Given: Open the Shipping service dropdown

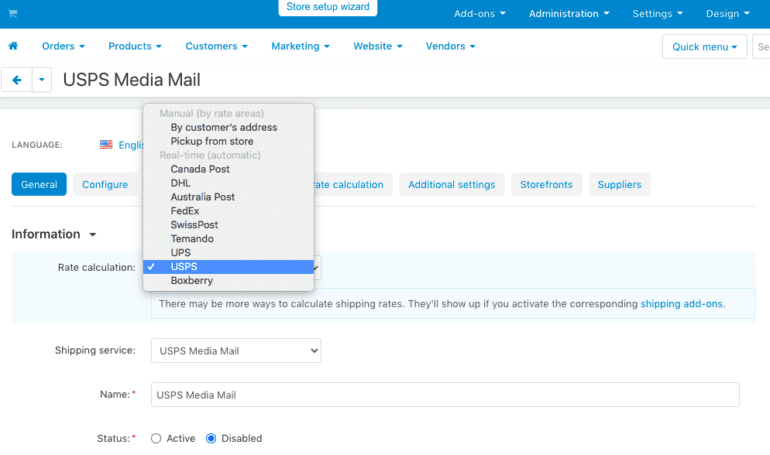Looking at the screenshot, I should pos(236,350).
